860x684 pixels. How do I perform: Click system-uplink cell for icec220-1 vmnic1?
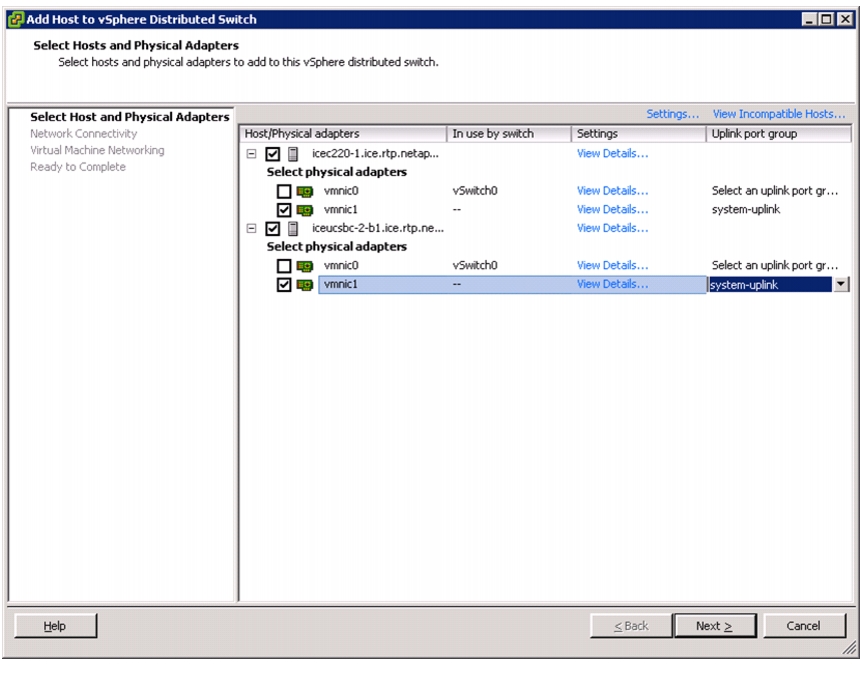745,210
